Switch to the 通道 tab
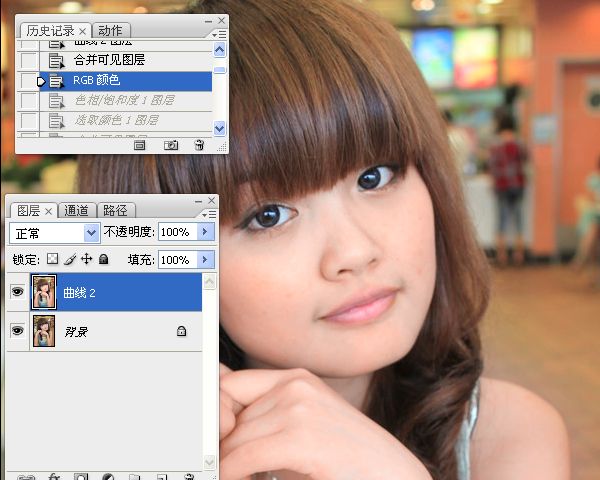This screenshot has height=480, width=600. click(76, 211)
